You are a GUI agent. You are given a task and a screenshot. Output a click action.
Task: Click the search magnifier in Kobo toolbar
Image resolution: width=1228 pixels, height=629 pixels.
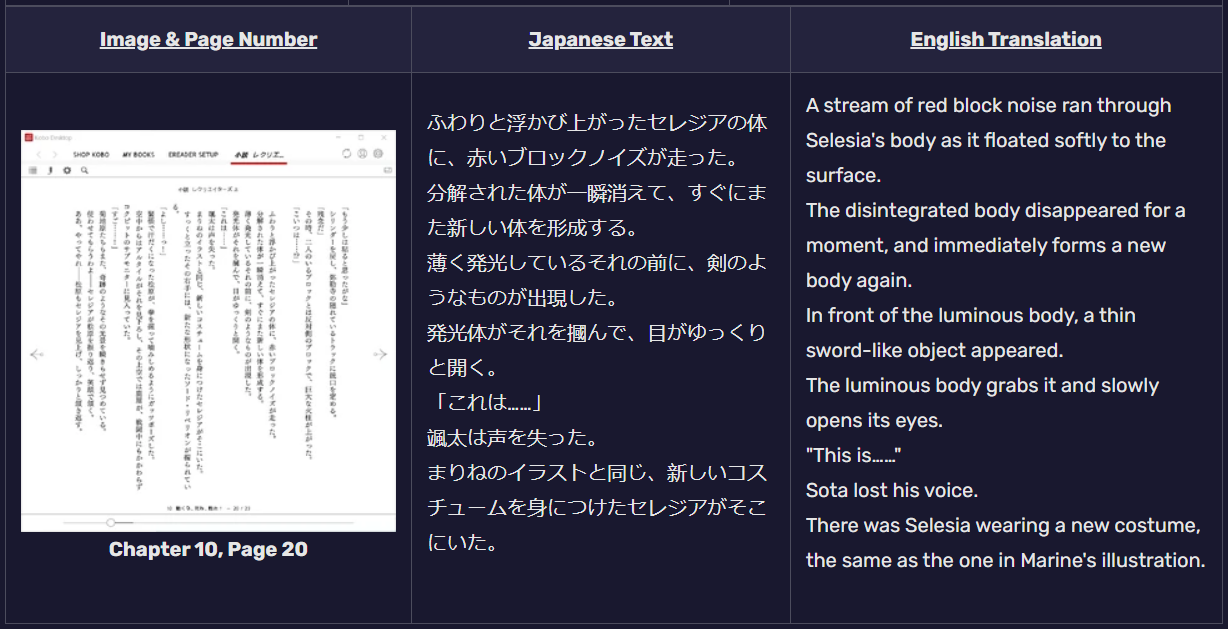(84, 170)
